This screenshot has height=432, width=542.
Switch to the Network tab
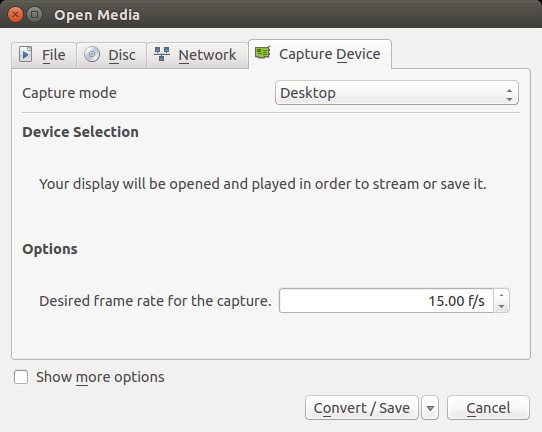197,55
